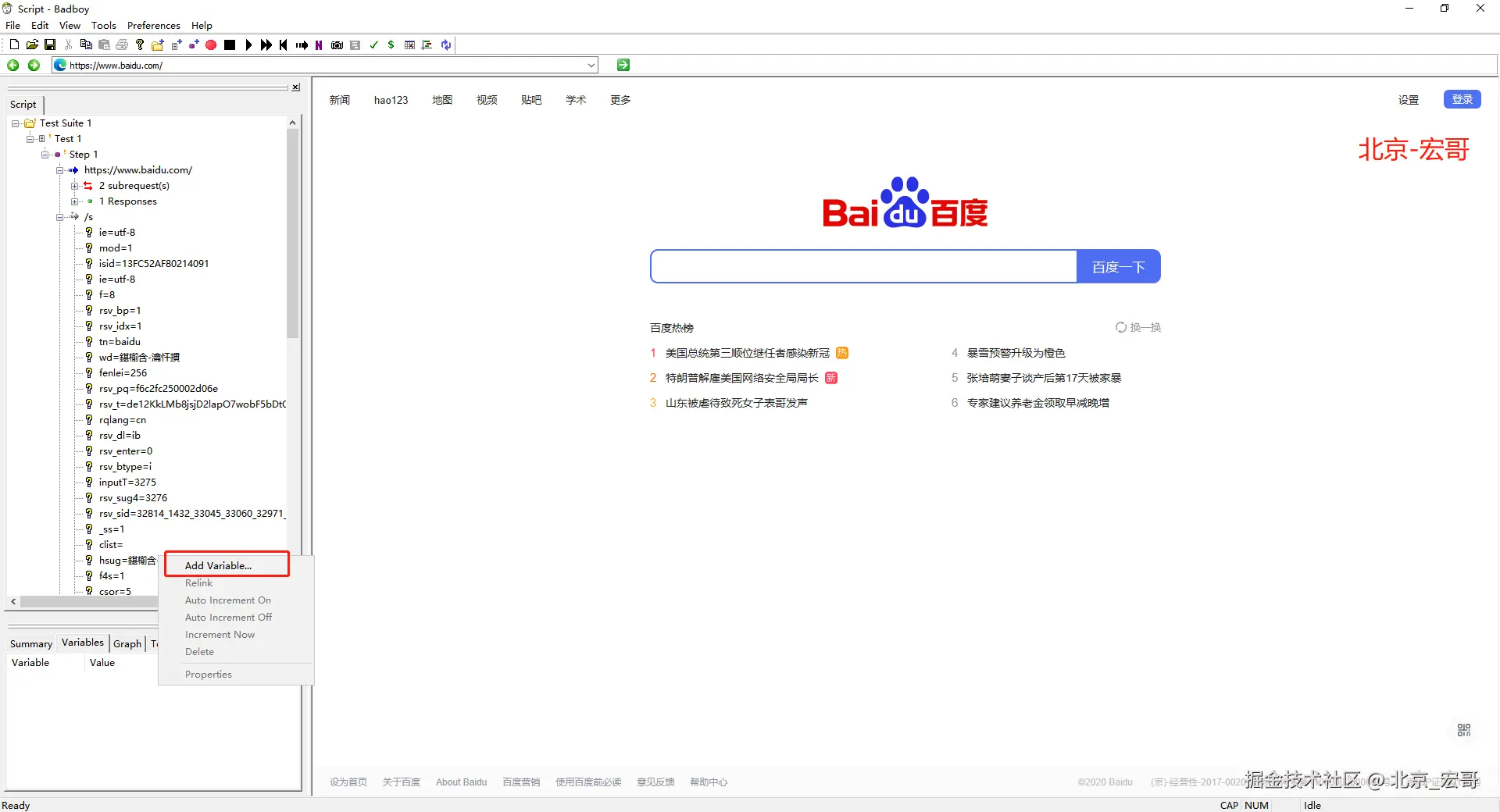Viewport: 1500px width, 812px height.
Task: Open the timeline chart icon in the toolbar
Action: (427, 45)
